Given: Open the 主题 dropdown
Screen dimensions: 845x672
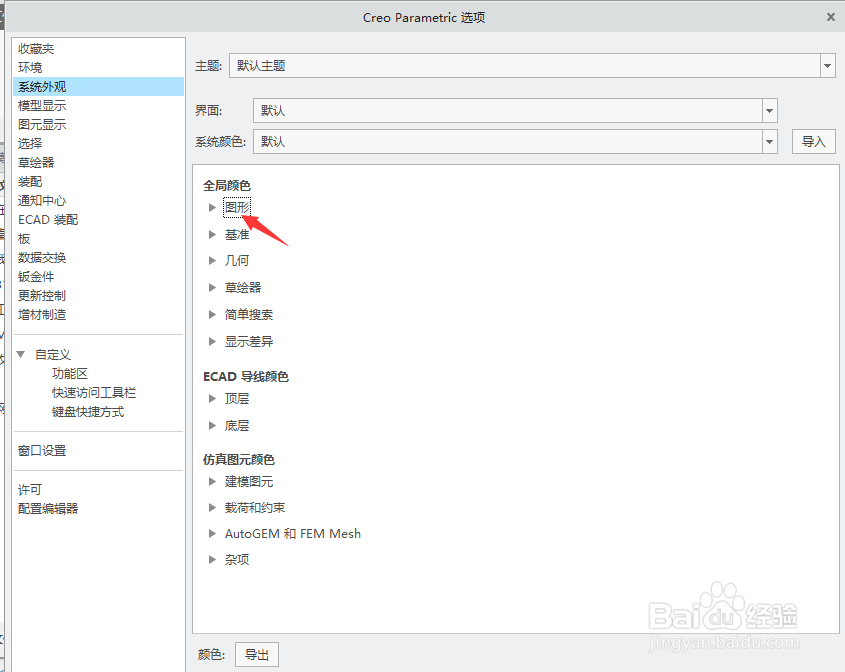Looking at the screenshot, I should click(828, 66).
